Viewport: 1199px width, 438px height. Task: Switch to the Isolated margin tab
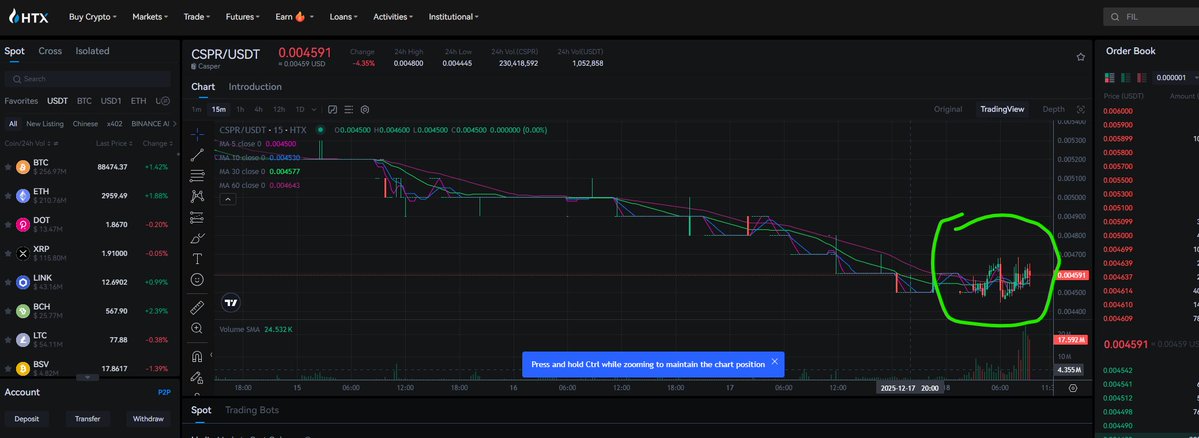point(93,51)
